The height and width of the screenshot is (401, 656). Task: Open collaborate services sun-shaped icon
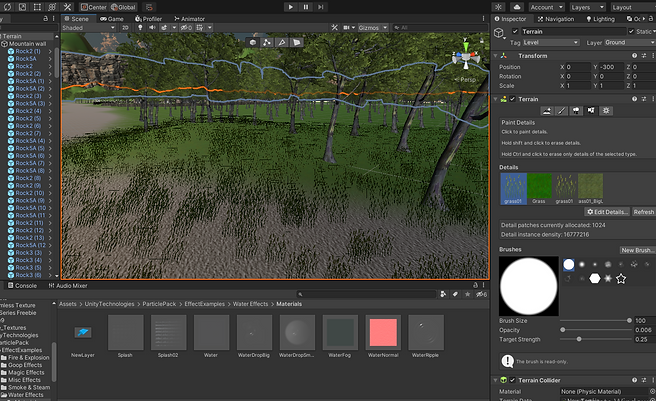tap(498, 7)
